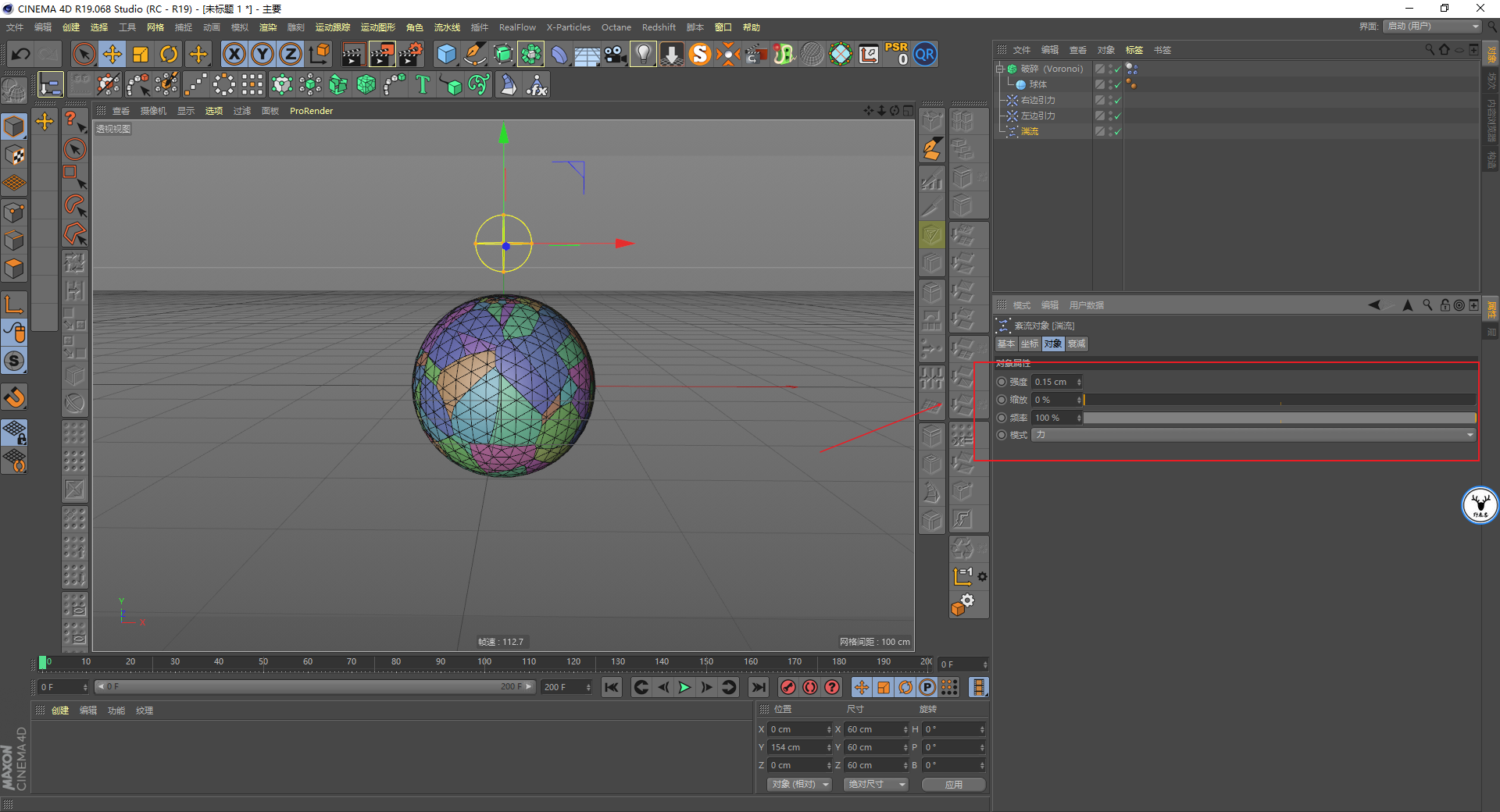Viewport: 1500px width, 812px height.
Task: Click the 缩放 percentage slider
Action: pos(1280,400)
